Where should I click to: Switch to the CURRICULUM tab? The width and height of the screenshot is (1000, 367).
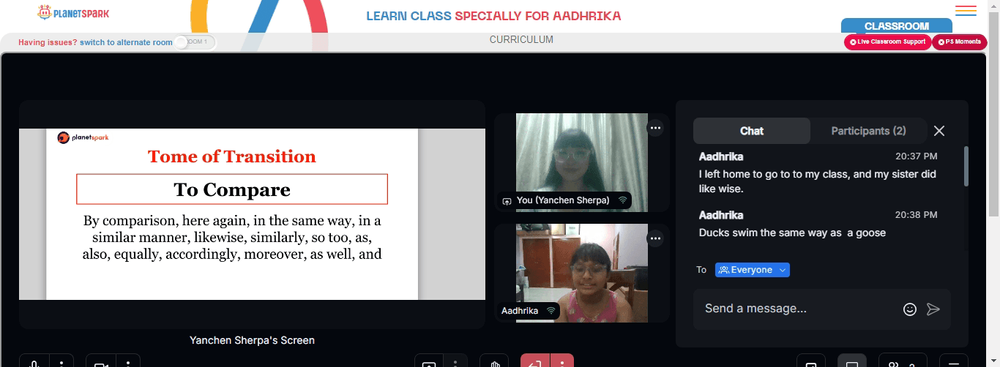click(x=521, y=40)
